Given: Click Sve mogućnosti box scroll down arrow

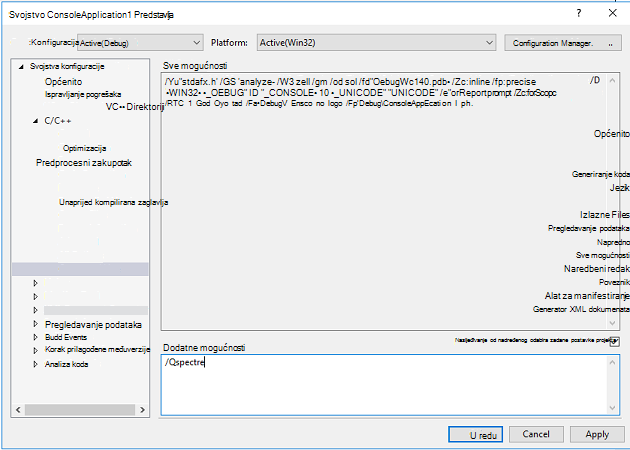Looking at the screenshot, I should [612, 323].
